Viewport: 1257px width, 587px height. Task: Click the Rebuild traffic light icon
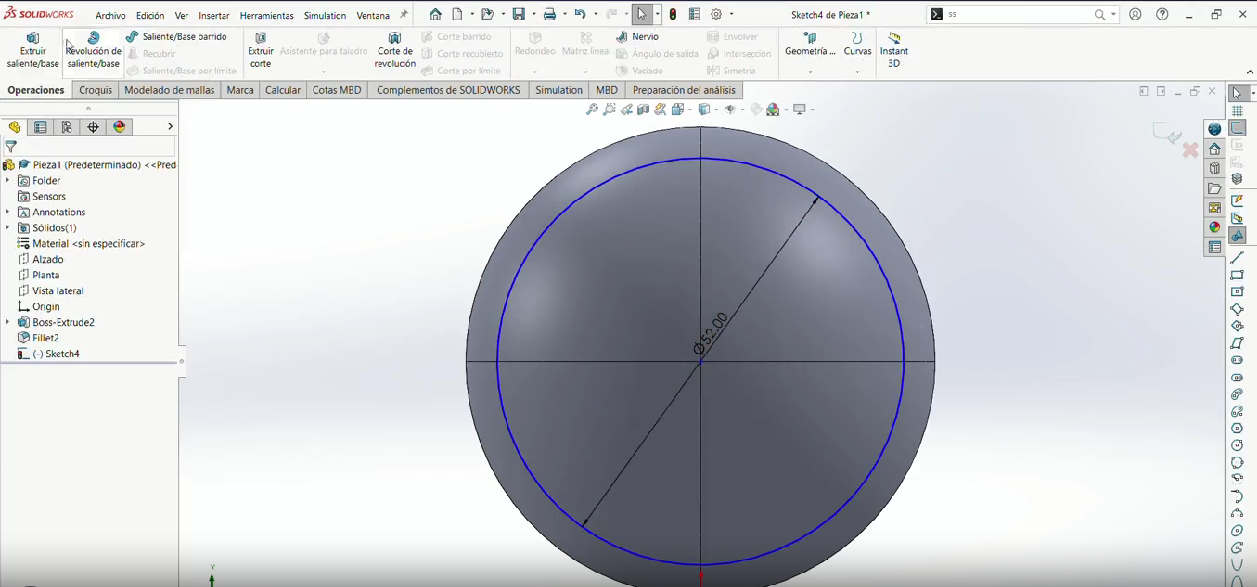coord(673,14)
